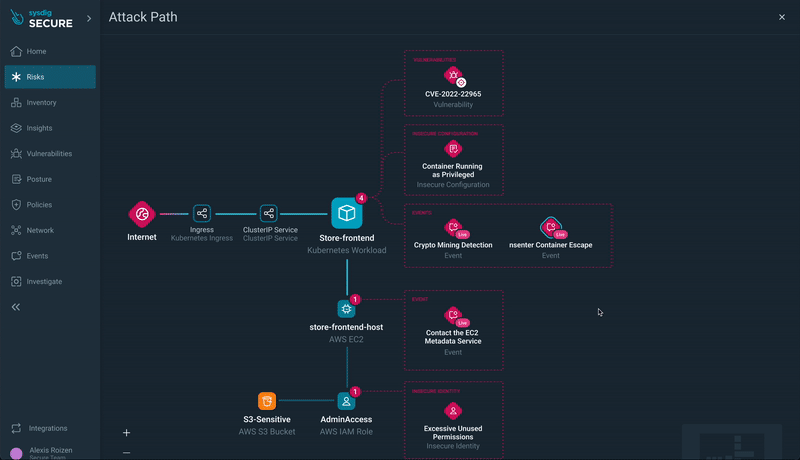Image resolution: width=800 pixels, height=460 pixels.
Task: Click the Alexis Roizen user avatar
Action: click(16, 453)
